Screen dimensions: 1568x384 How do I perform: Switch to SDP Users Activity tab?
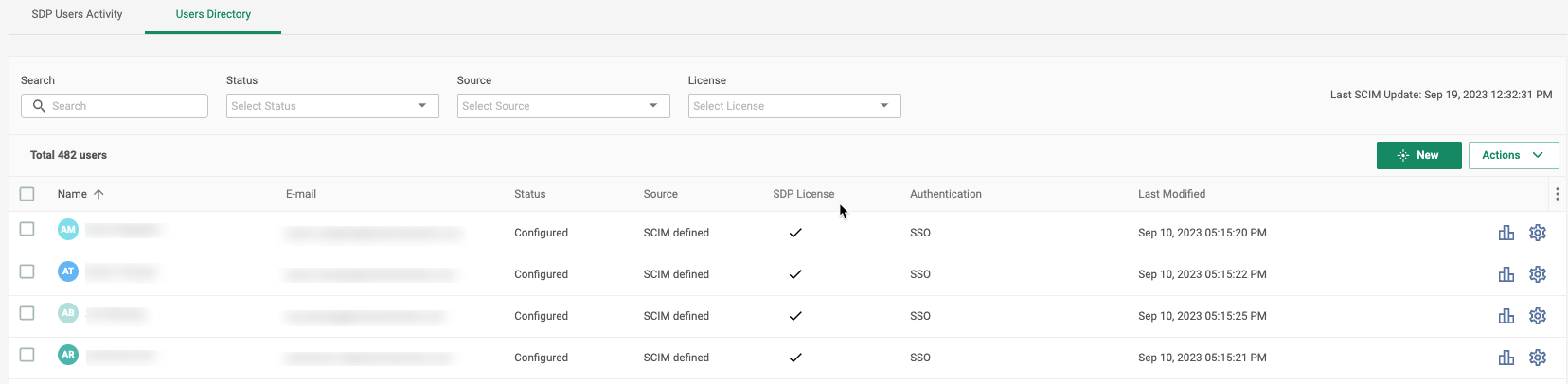(77, 14)
